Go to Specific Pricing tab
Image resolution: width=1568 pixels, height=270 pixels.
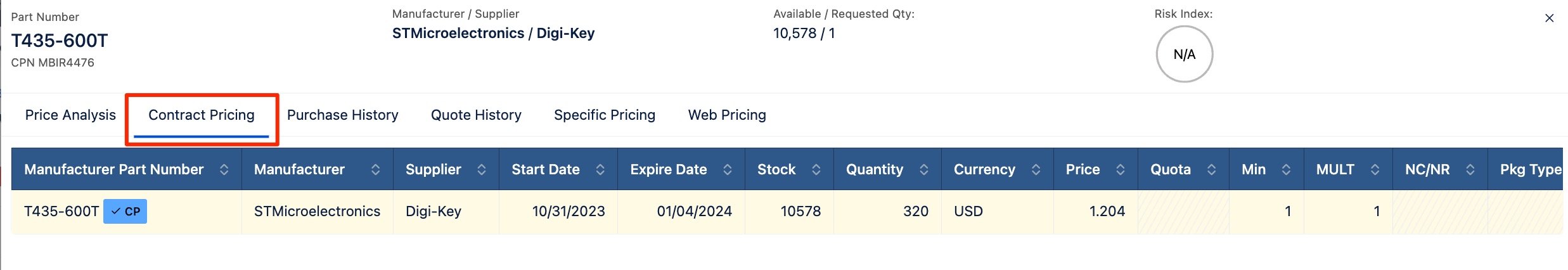point(604,115)
